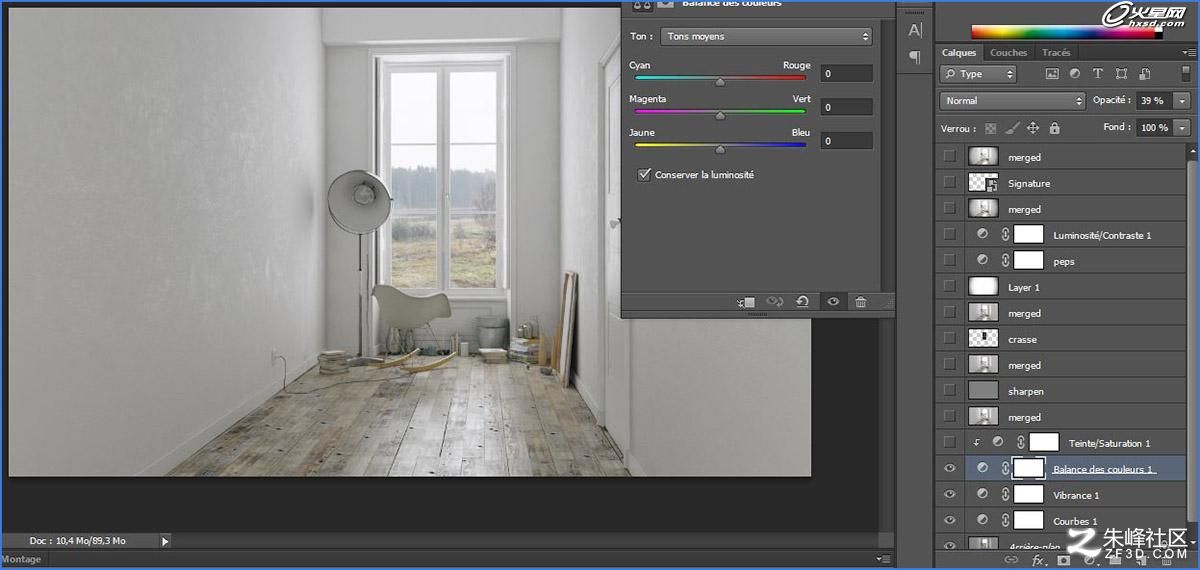
Task: Show the Teinte/Saturation 1 layer
Action: (x=950, y=442)
